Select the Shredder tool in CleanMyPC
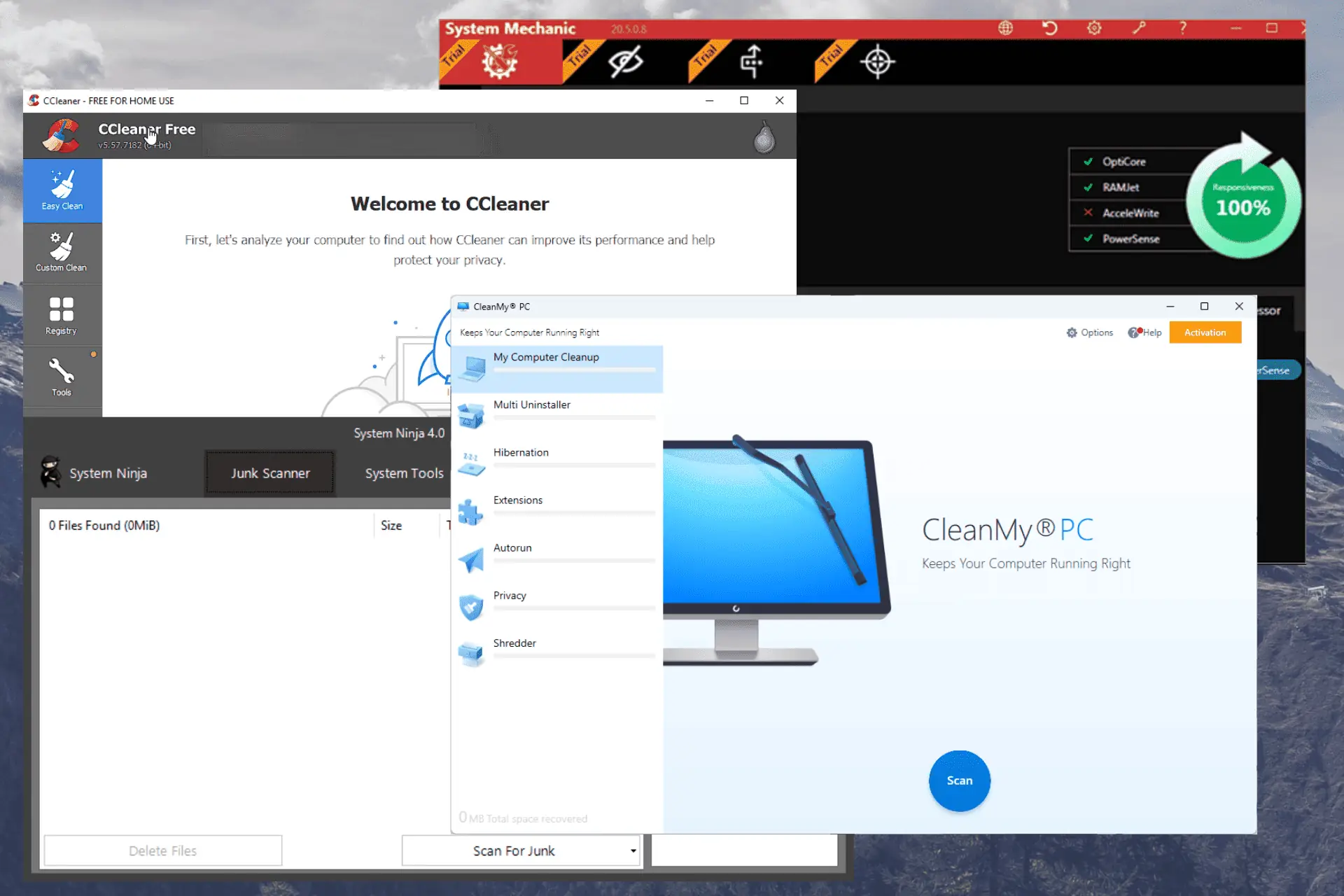Screen dimensions: 1344x896 coord(513,643)
